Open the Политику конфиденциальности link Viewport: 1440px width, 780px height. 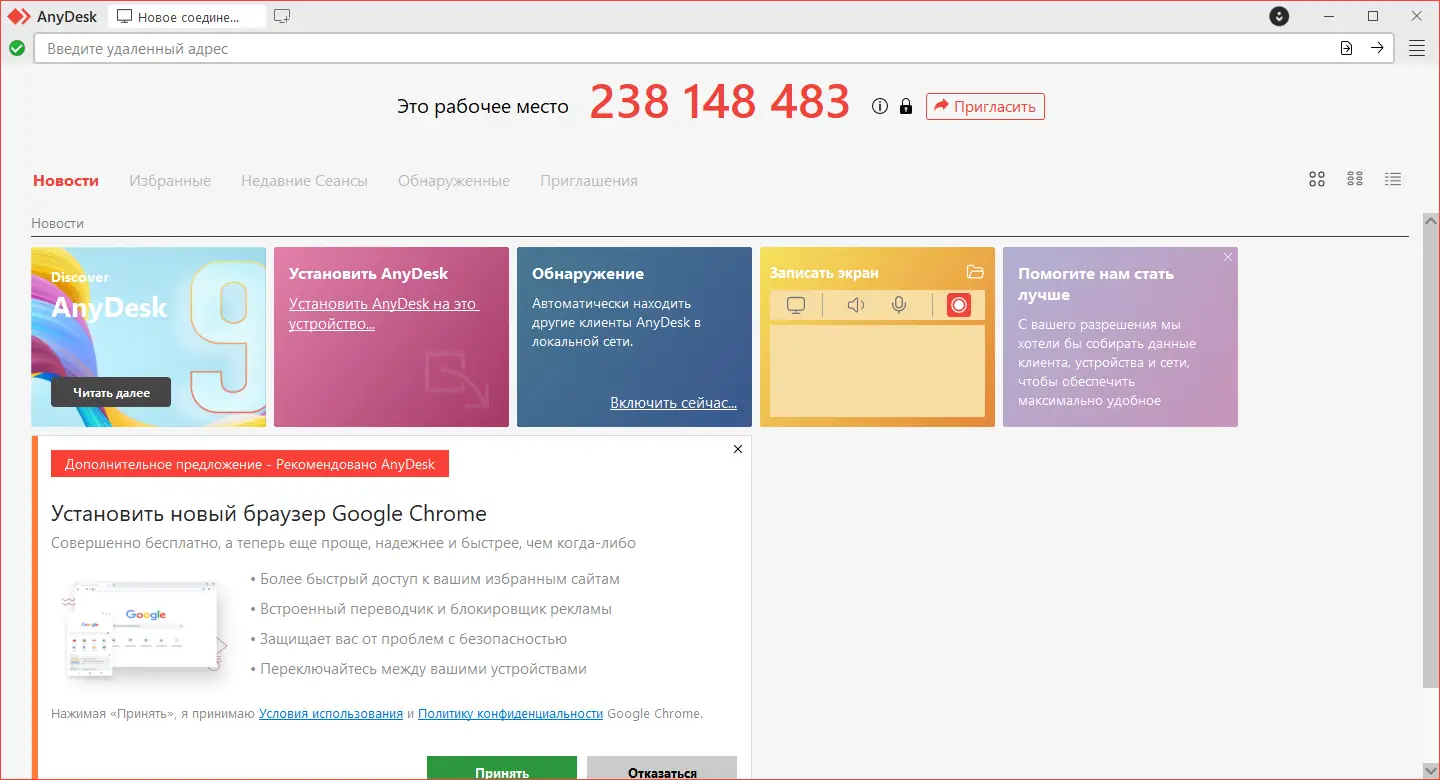511,714
